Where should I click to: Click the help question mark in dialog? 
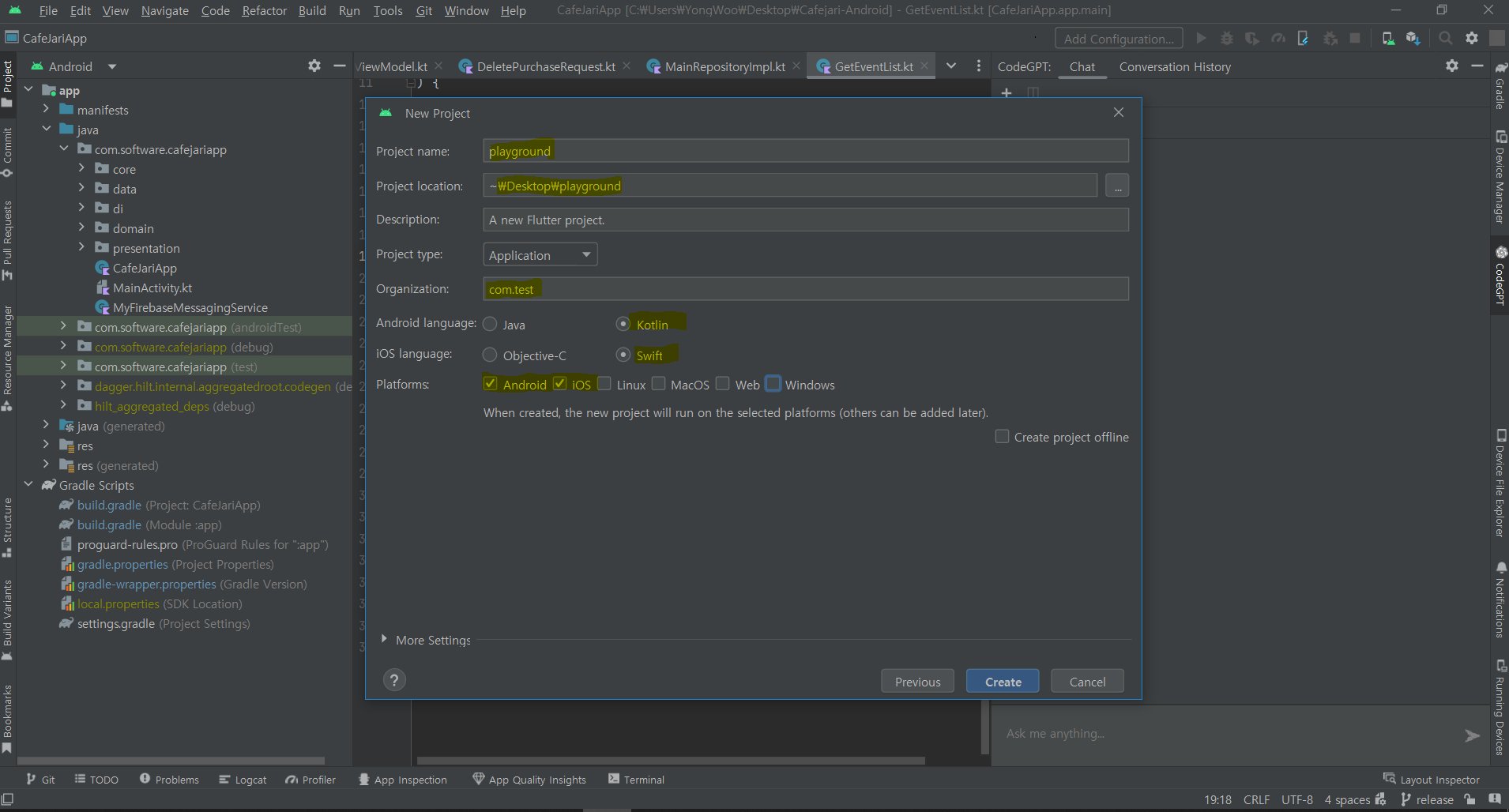pos(394,680)
